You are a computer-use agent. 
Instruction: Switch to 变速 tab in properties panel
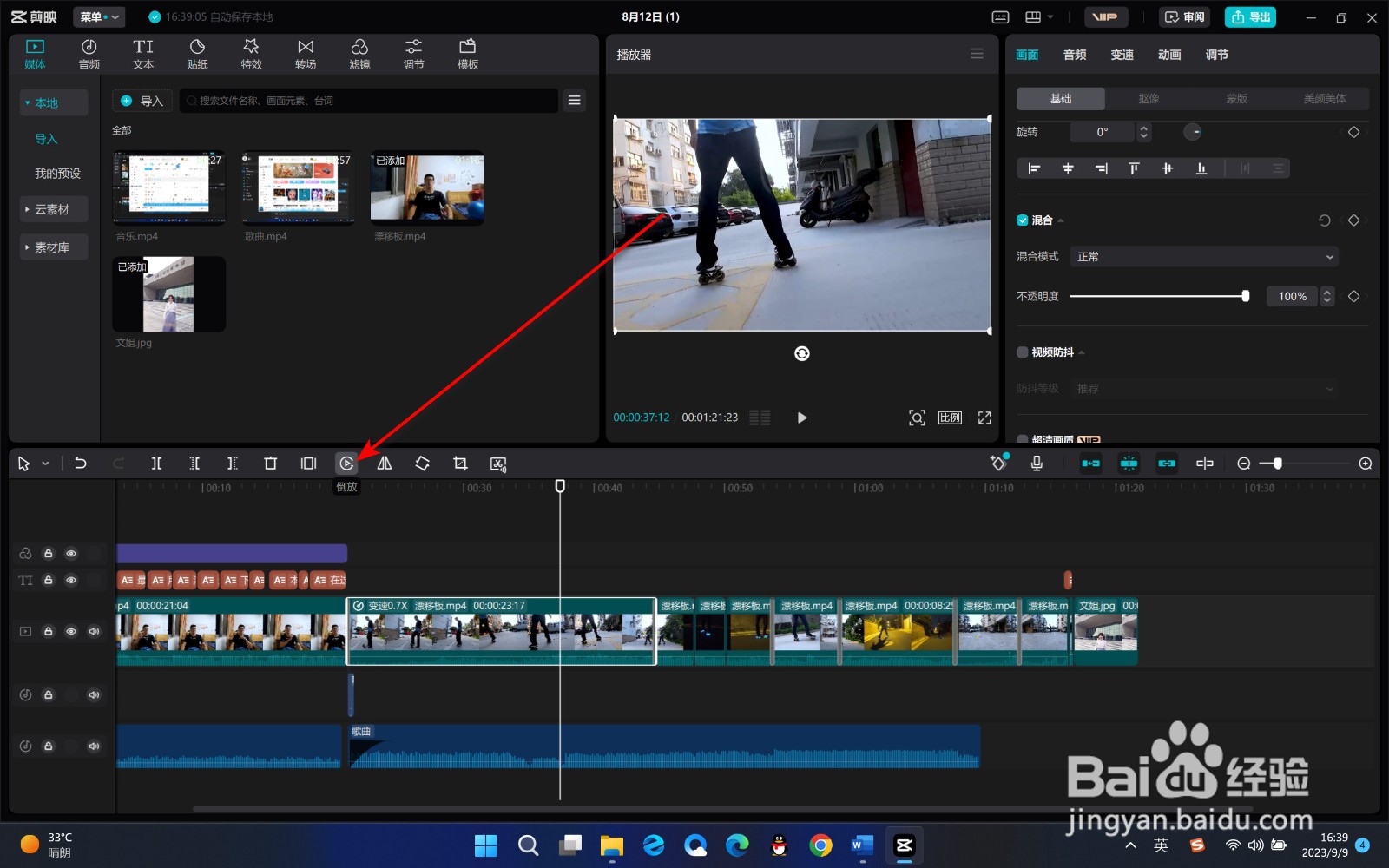1122,55
